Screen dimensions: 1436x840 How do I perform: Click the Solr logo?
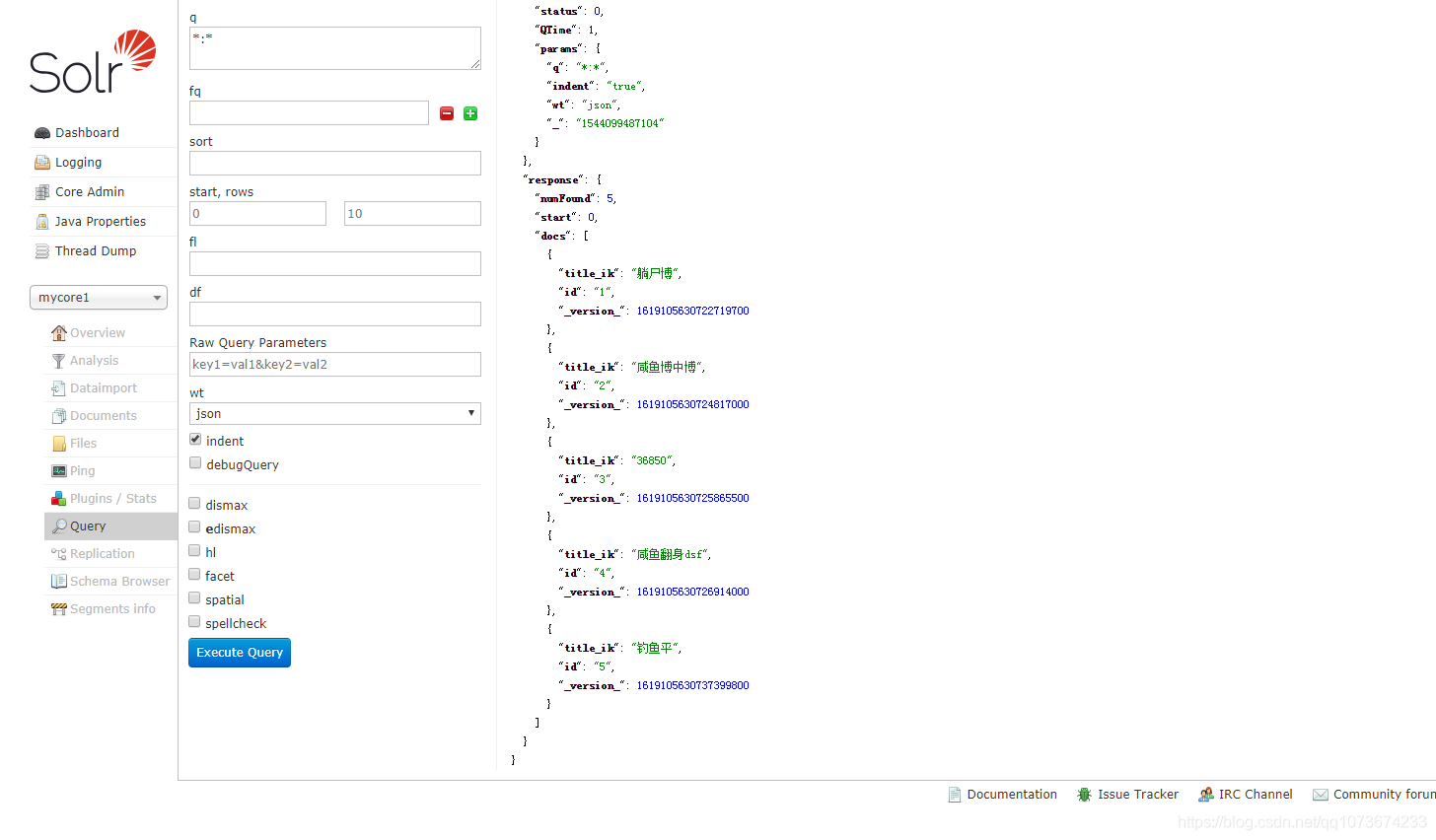[93, 62]
